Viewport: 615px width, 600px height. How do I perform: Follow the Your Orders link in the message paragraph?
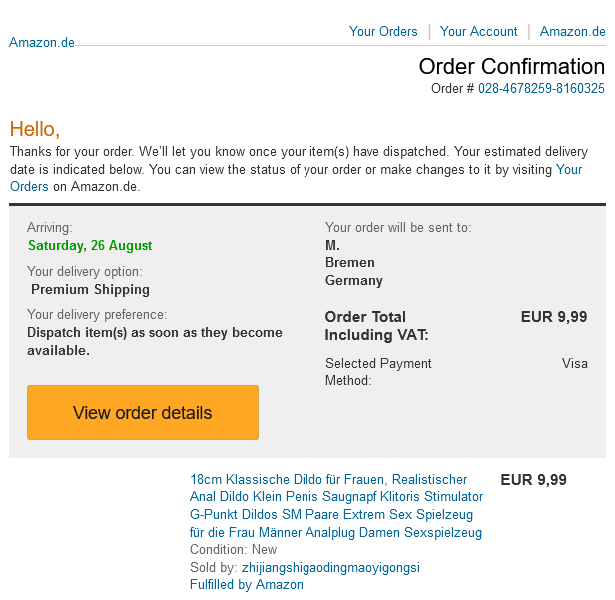point(568,170)
